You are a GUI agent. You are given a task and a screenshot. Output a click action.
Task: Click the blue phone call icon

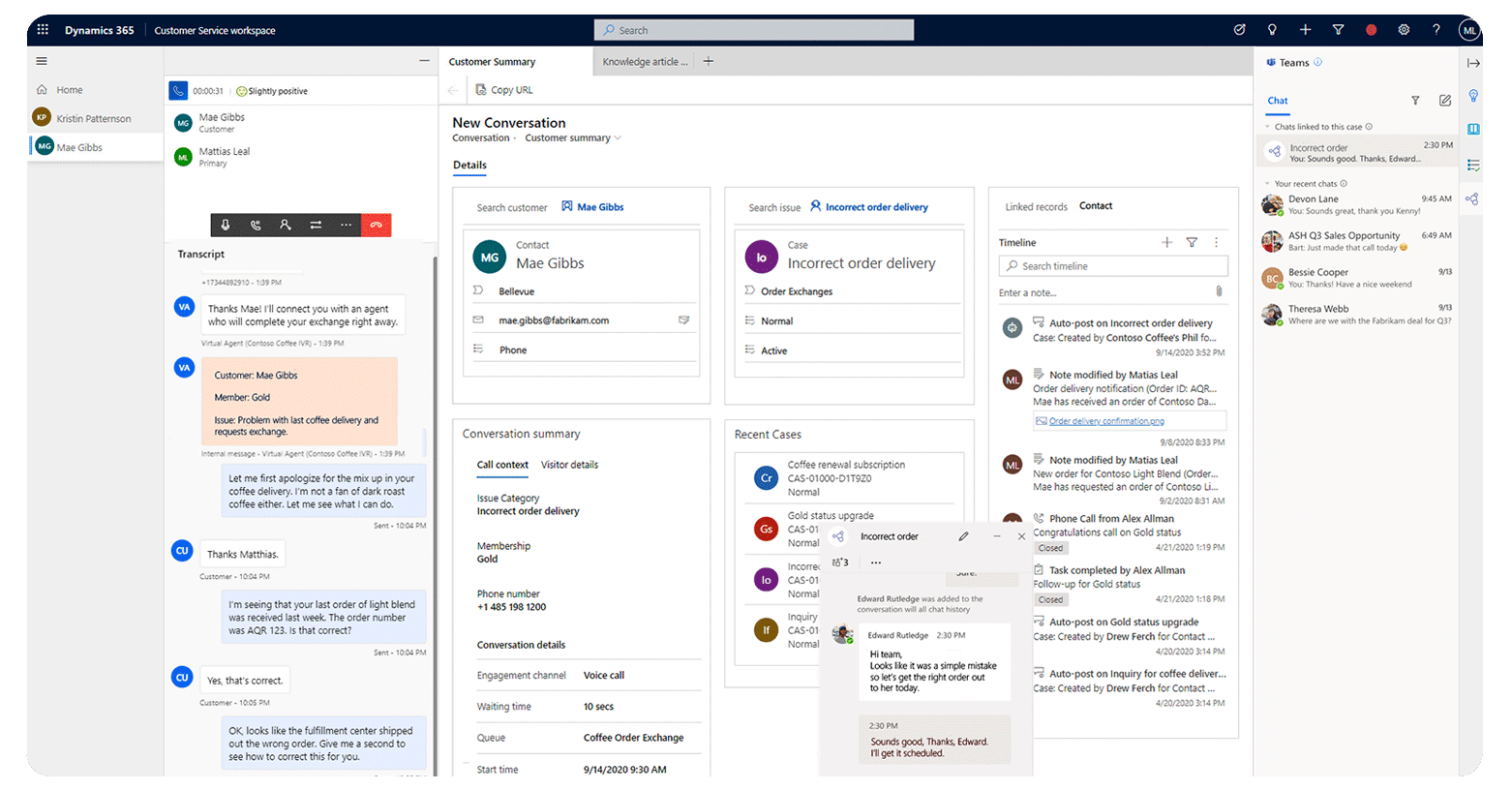[178, 90]
